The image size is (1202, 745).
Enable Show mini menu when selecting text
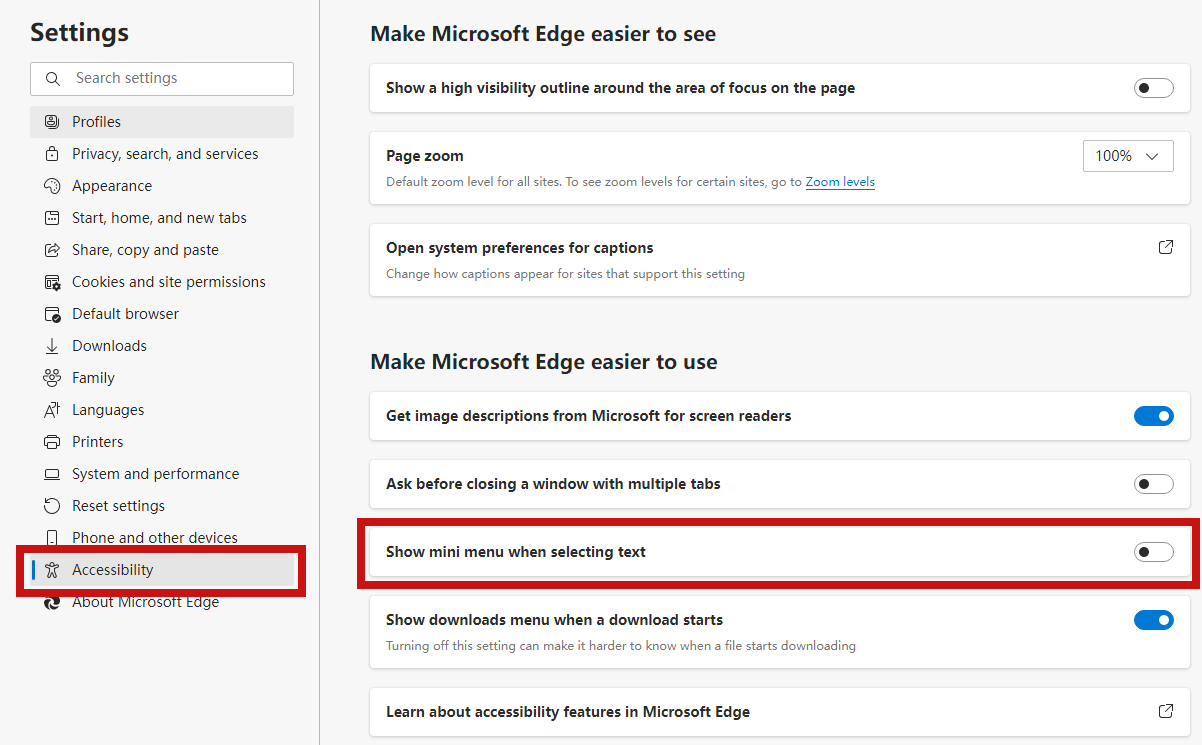coord(1153,552)
